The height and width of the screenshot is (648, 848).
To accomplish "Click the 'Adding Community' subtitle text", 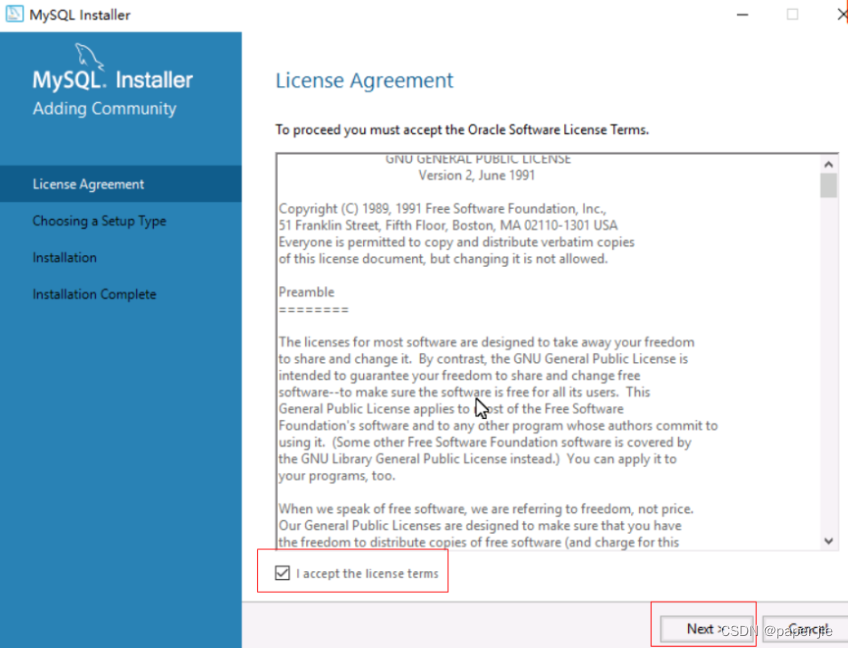I will 104,109.
